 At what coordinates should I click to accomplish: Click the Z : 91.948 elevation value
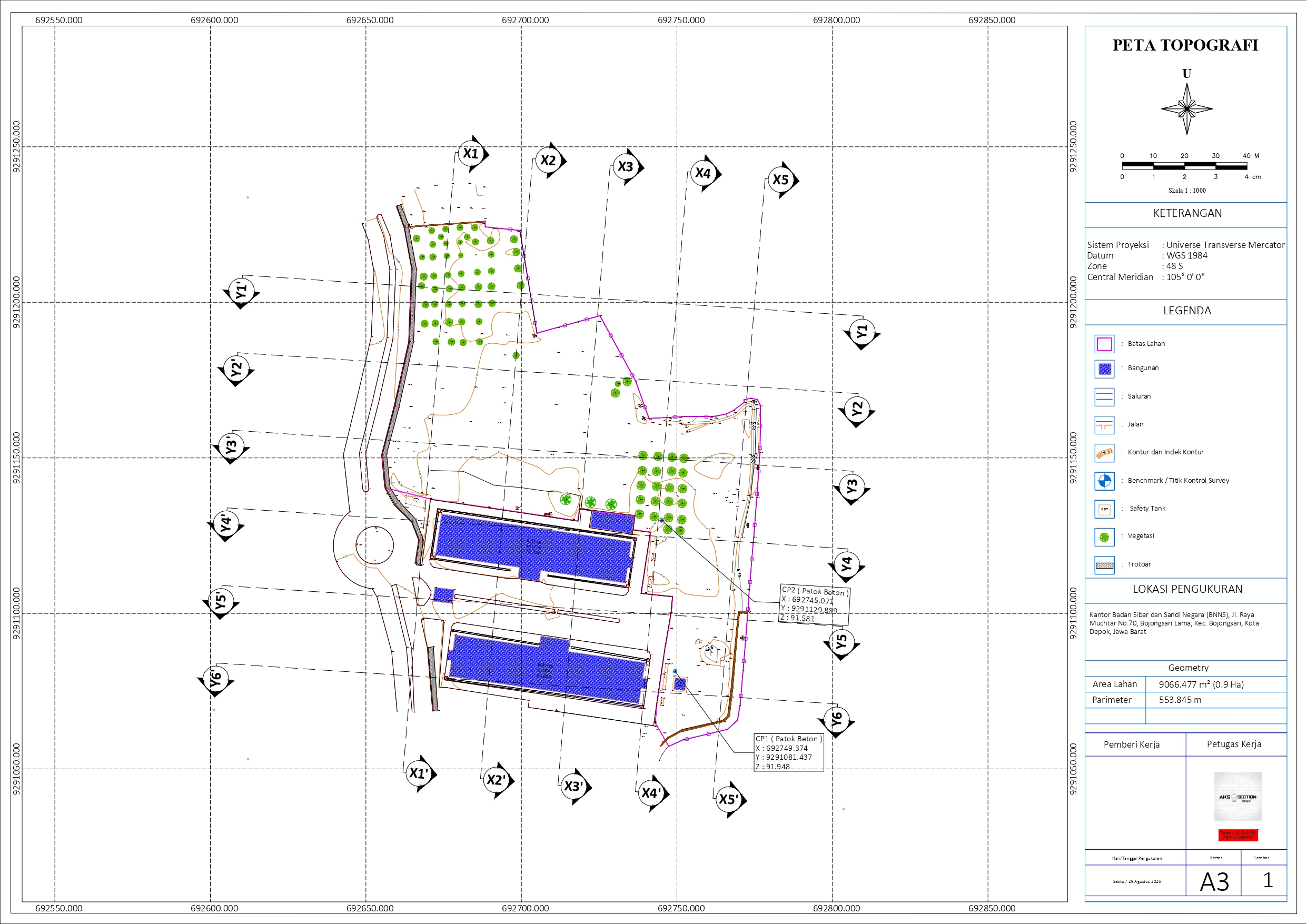[773, 766]
